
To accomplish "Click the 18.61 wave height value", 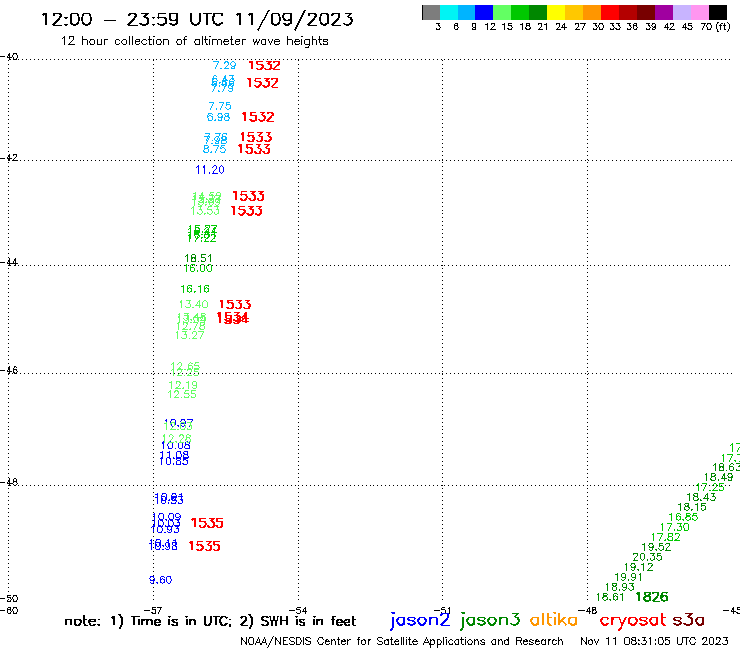I will click(610, 597).
